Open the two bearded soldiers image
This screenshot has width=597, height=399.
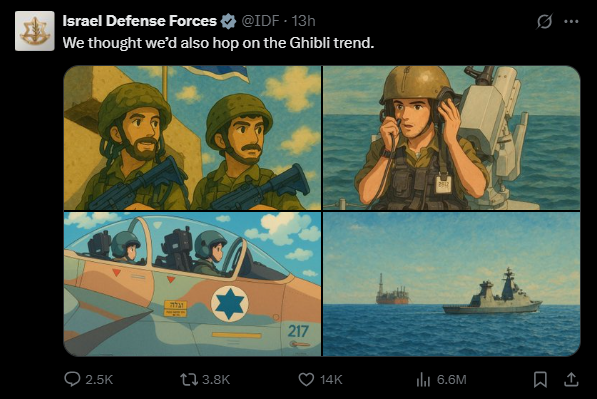[x=192, y=138]
